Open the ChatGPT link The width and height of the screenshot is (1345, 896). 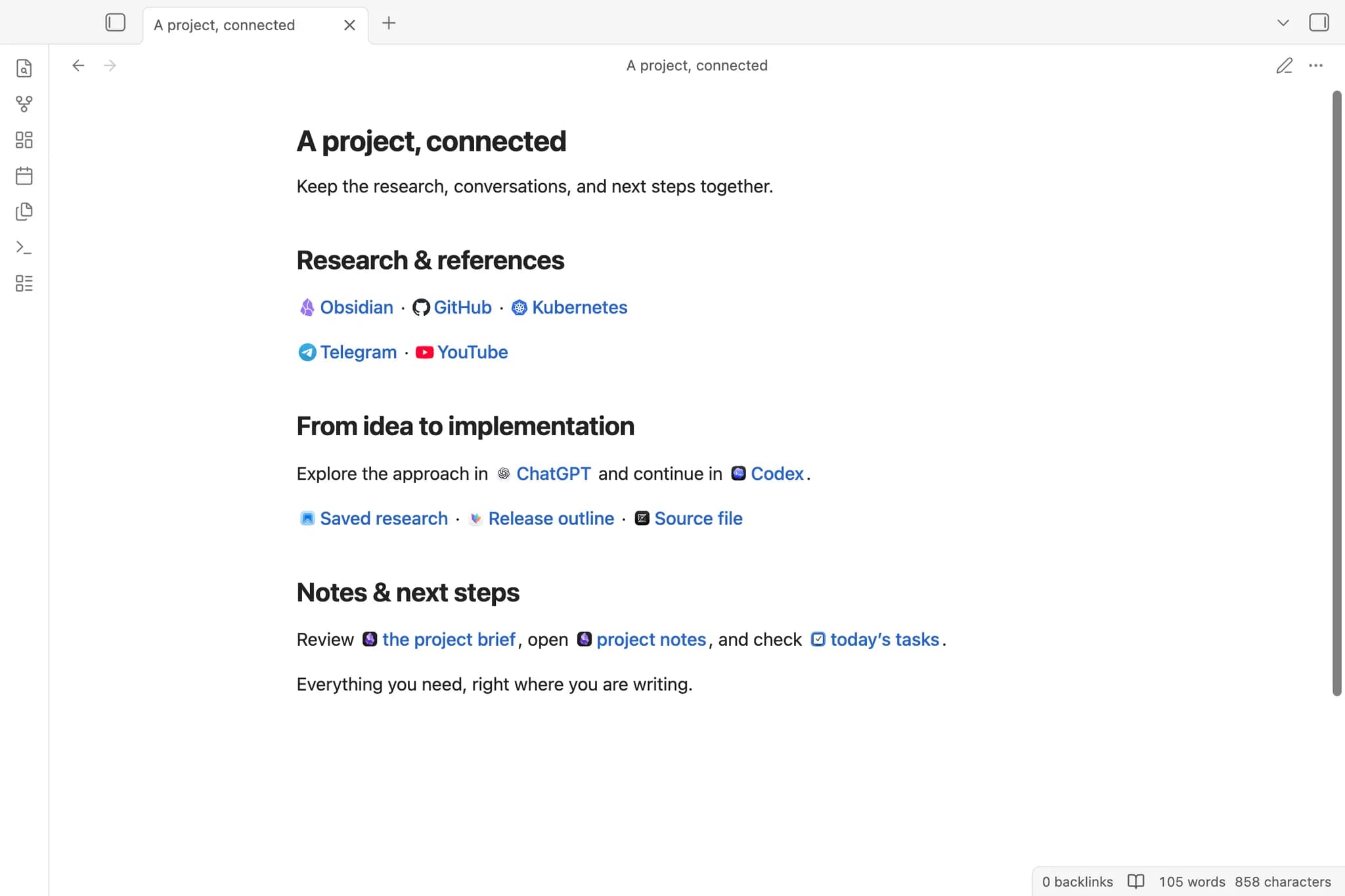tap(554, 474)
